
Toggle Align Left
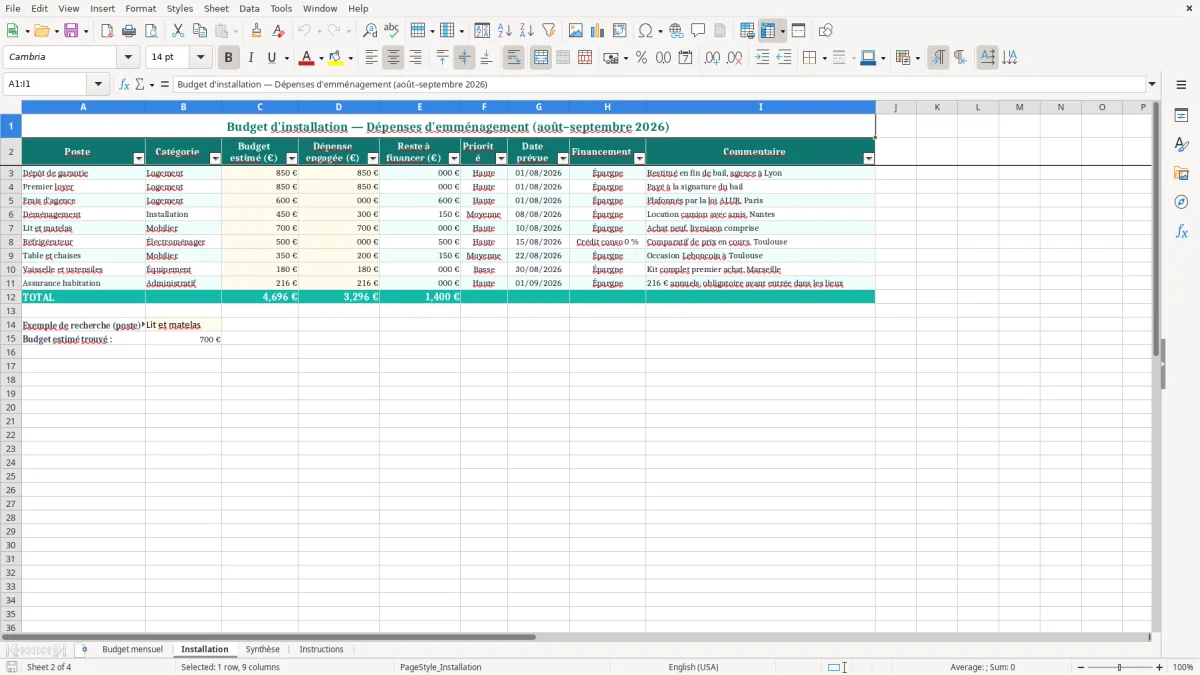(x=371, y=58)
